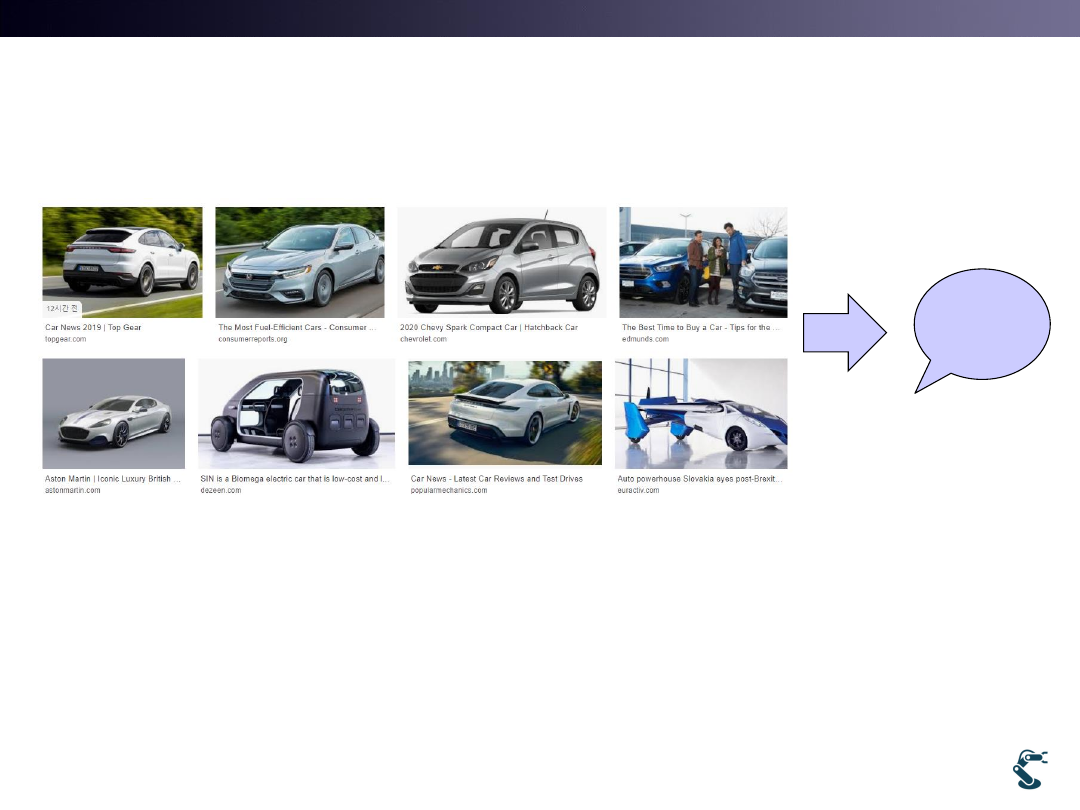1080x810 pixels.
Task: Click '2020 Chevy Spark Compact Car' title
Action: [x=488, y=327]
